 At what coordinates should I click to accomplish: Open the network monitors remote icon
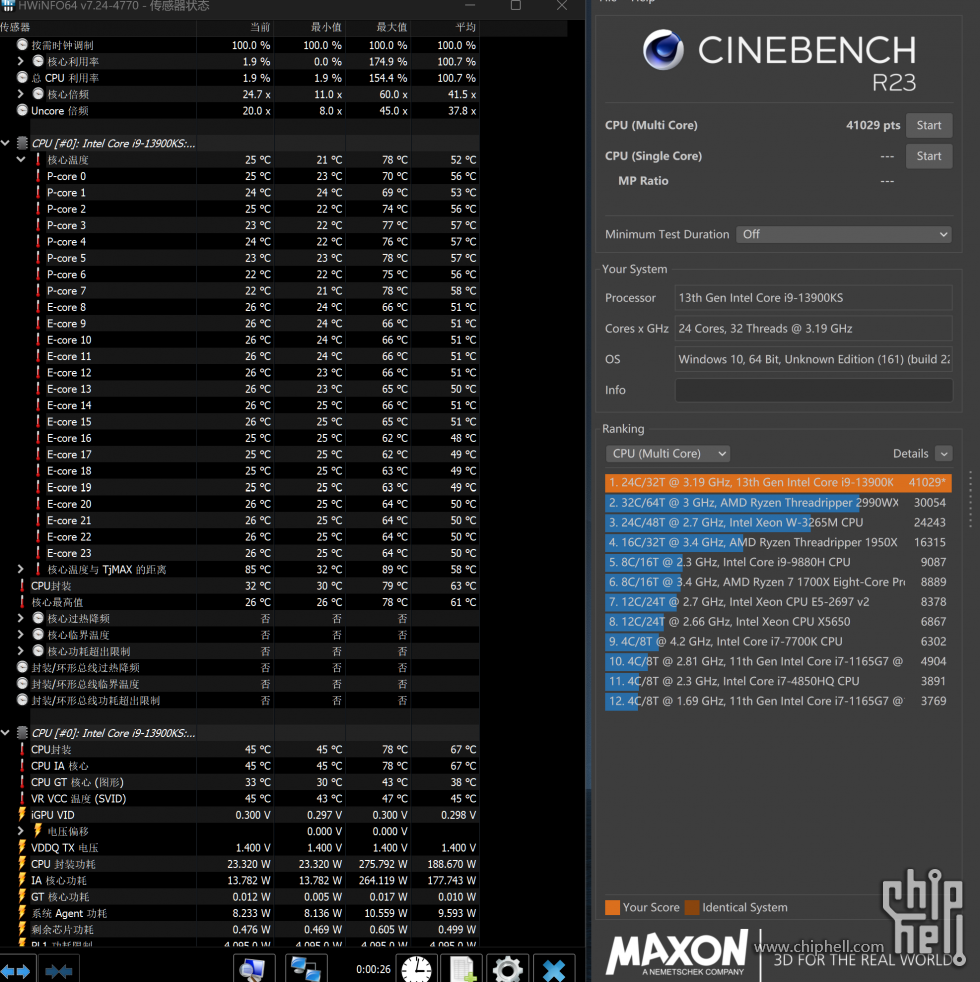[306, 968]
